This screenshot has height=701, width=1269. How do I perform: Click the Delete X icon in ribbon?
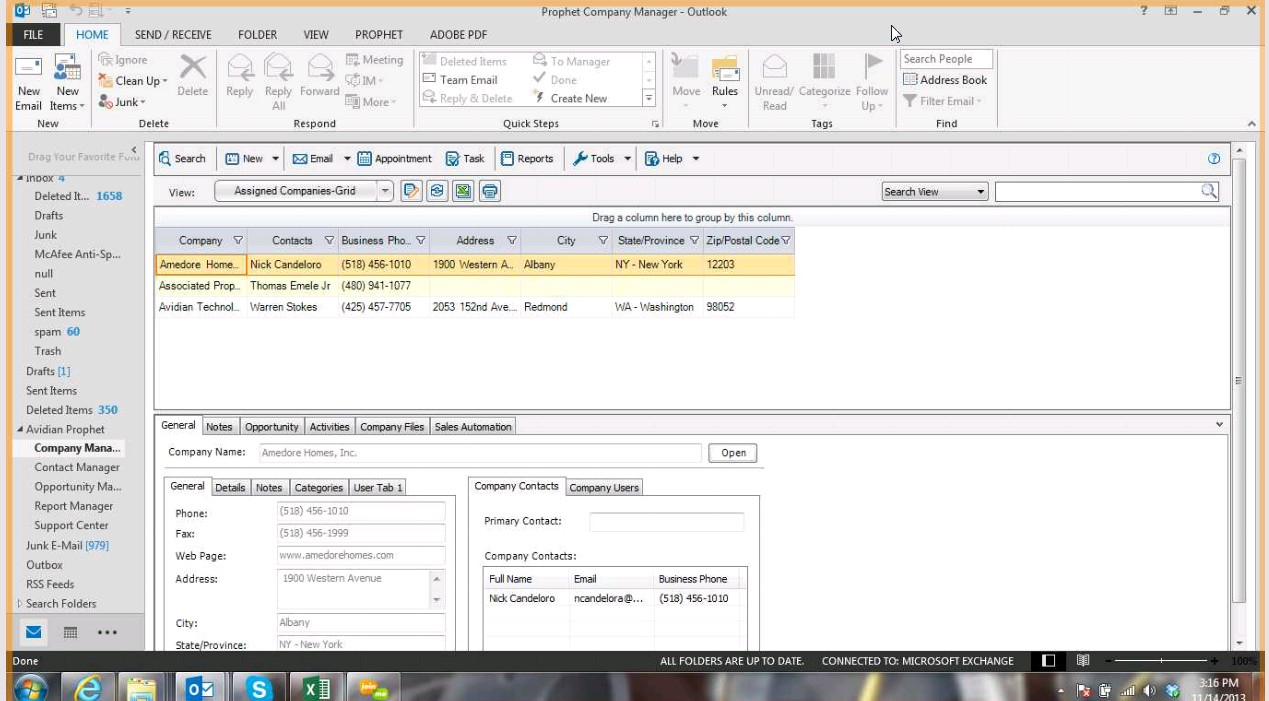pyautogui.click(x=192, y=68)
